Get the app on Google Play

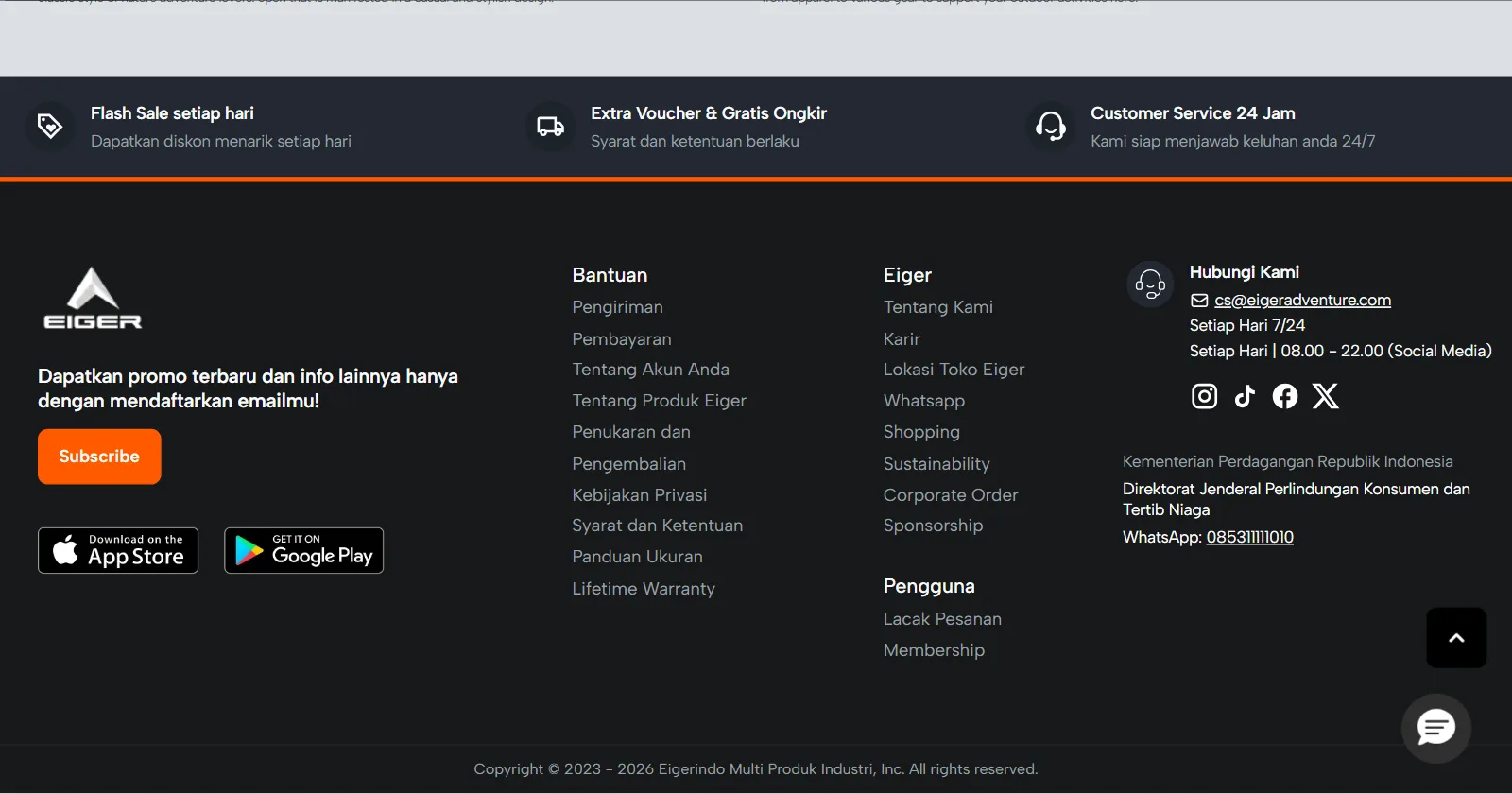click(x=303, y=550)
